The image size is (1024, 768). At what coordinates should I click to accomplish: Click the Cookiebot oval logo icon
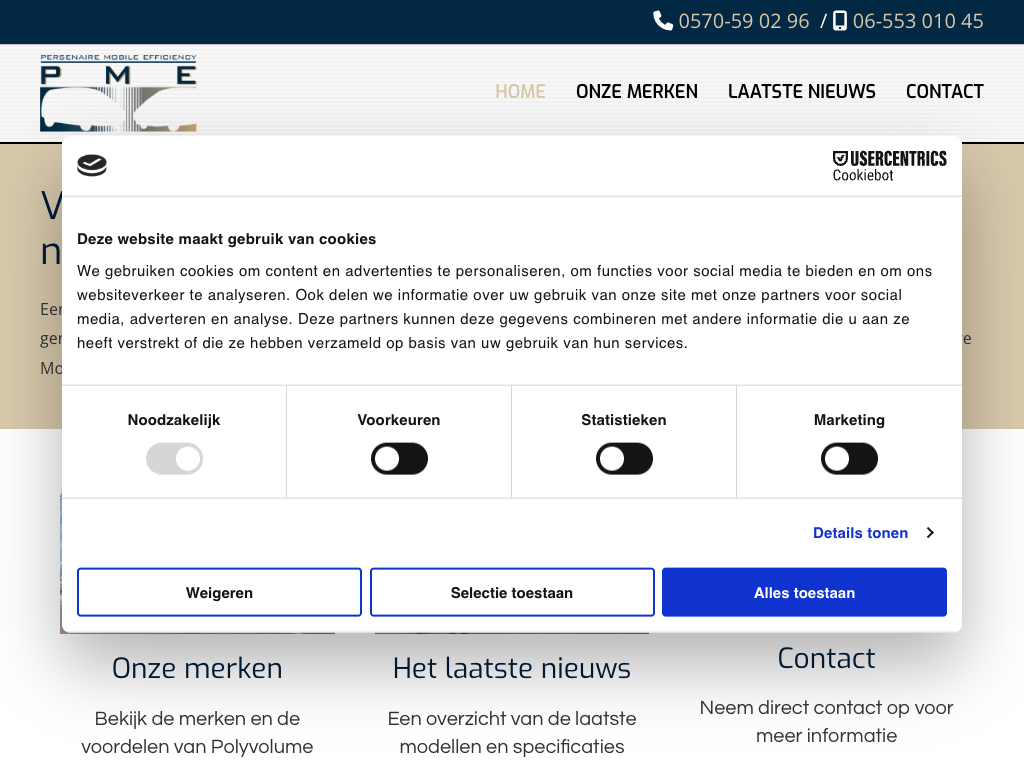92,166
